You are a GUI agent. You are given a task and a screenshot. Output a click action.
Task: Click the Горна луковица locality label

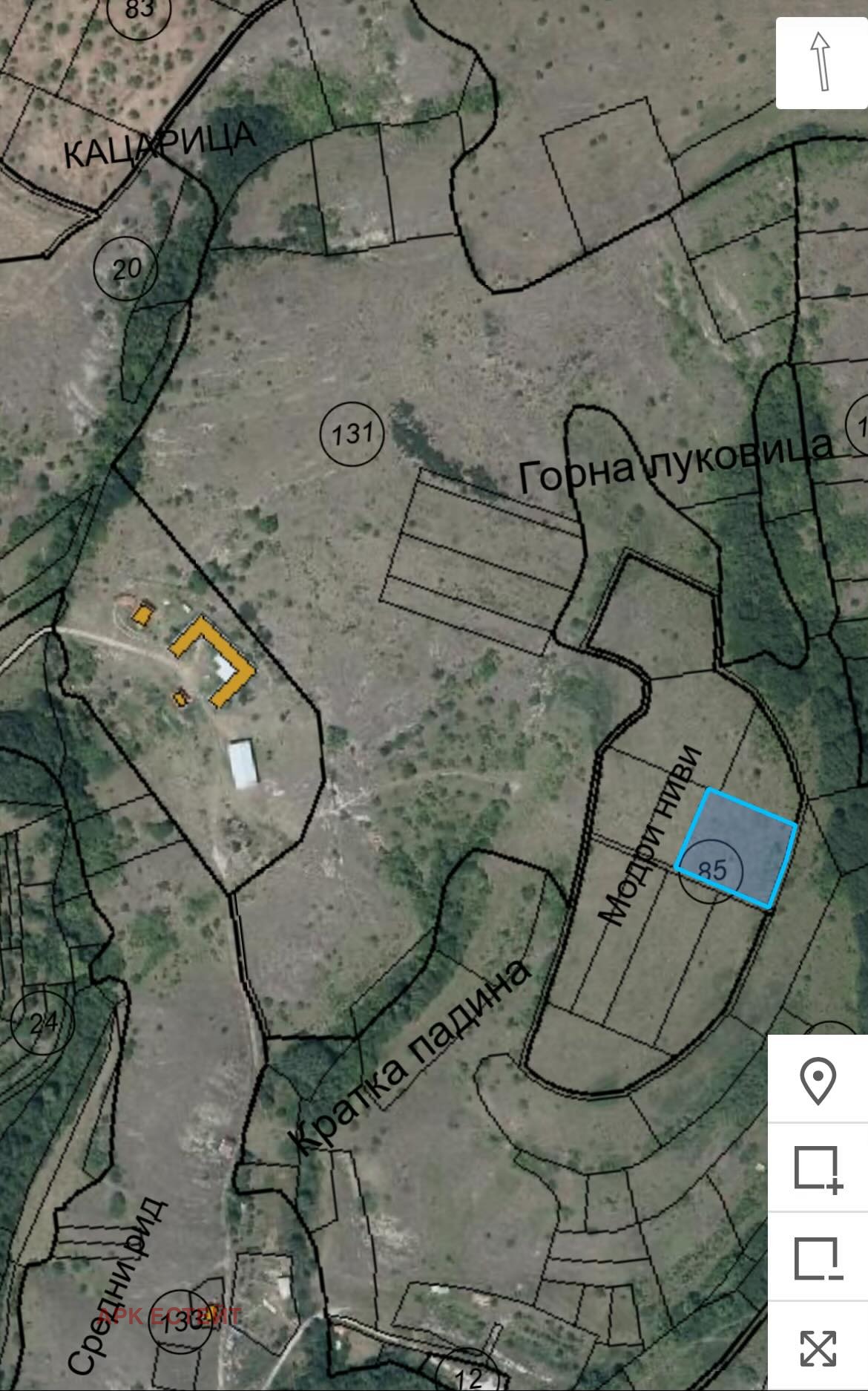point(676,463)
